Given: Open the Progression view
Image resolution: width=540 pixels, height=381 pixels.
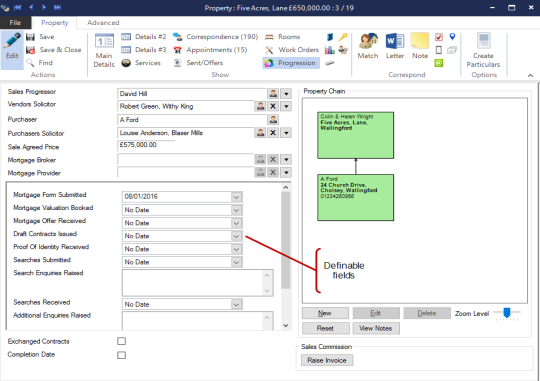Looking at the screenshot, I should click(291, 63).
